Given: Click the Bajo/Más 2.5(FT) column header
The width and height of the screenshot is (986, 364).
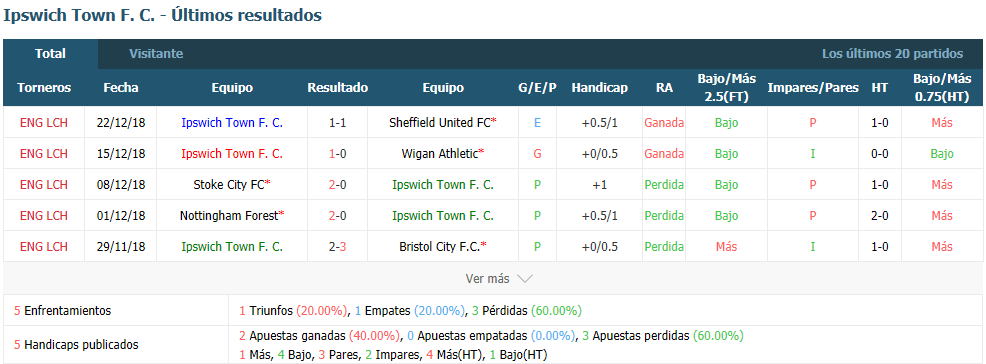Looking at the screenshot, I should 726,88.
